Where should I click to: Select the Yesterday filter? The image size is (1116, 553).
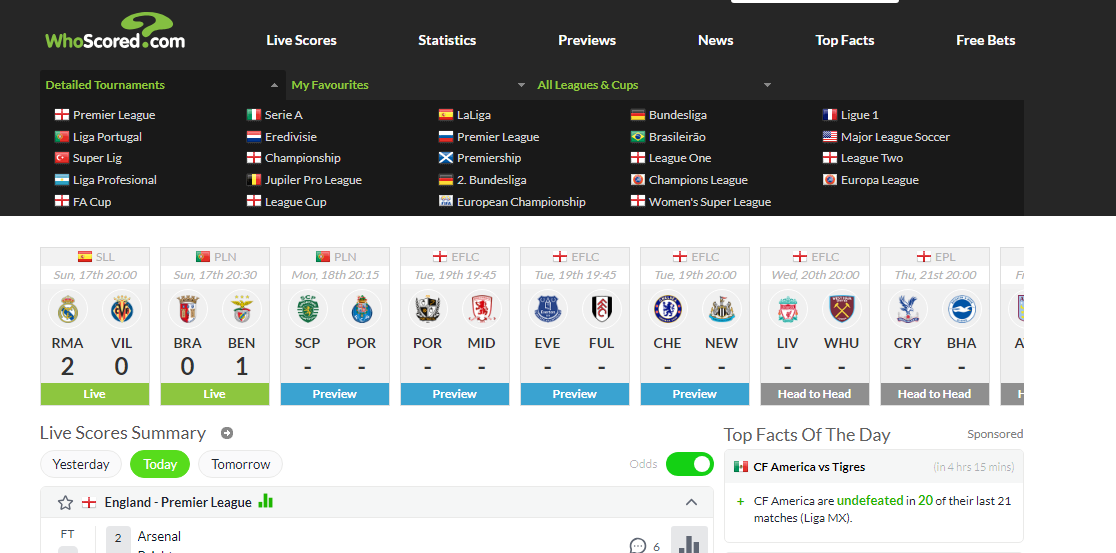click(x=81, y=464)
